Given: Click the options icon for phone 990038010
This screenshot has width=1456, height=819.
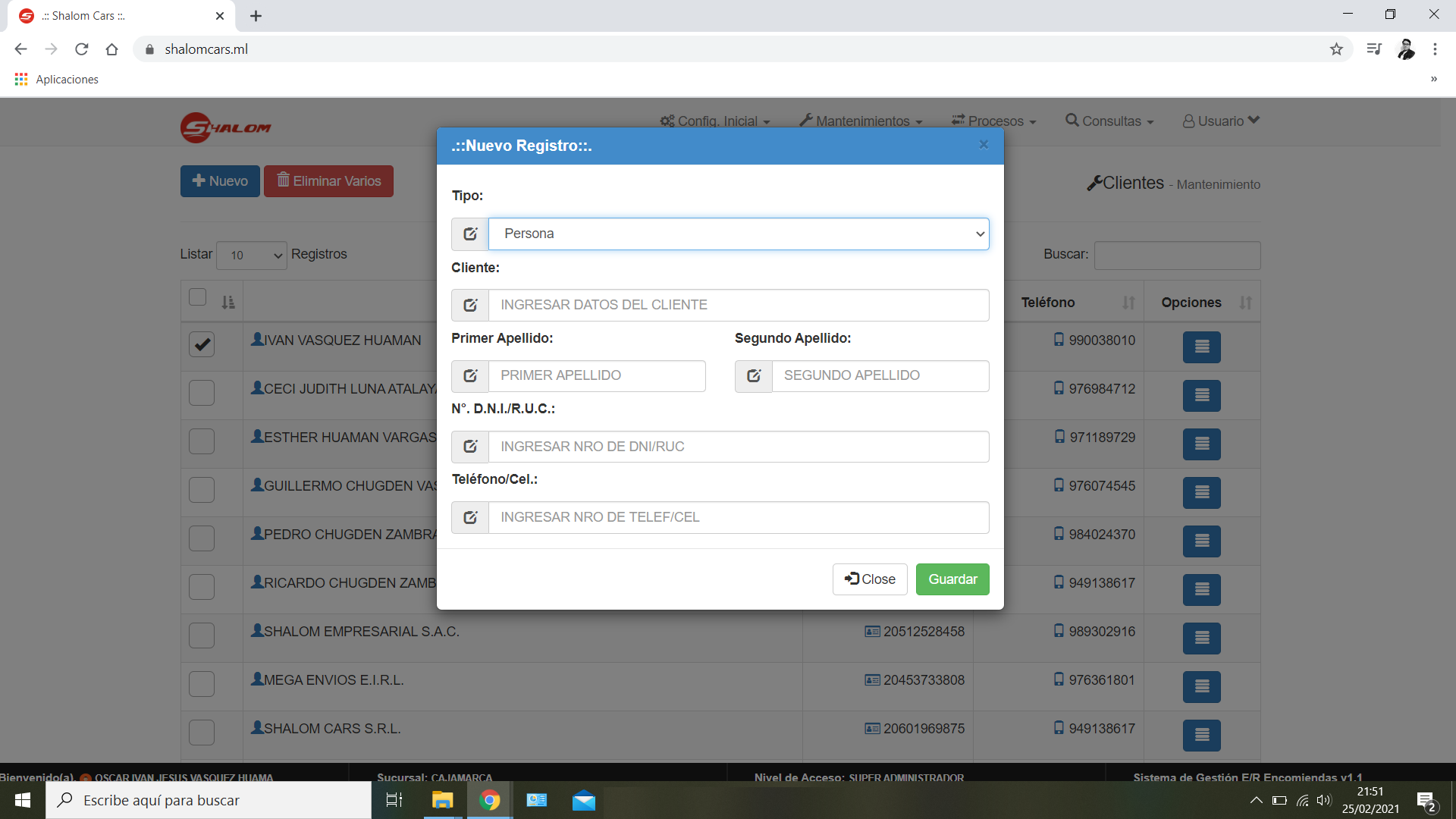Looking at the screenshot, I should [1201, 347].
